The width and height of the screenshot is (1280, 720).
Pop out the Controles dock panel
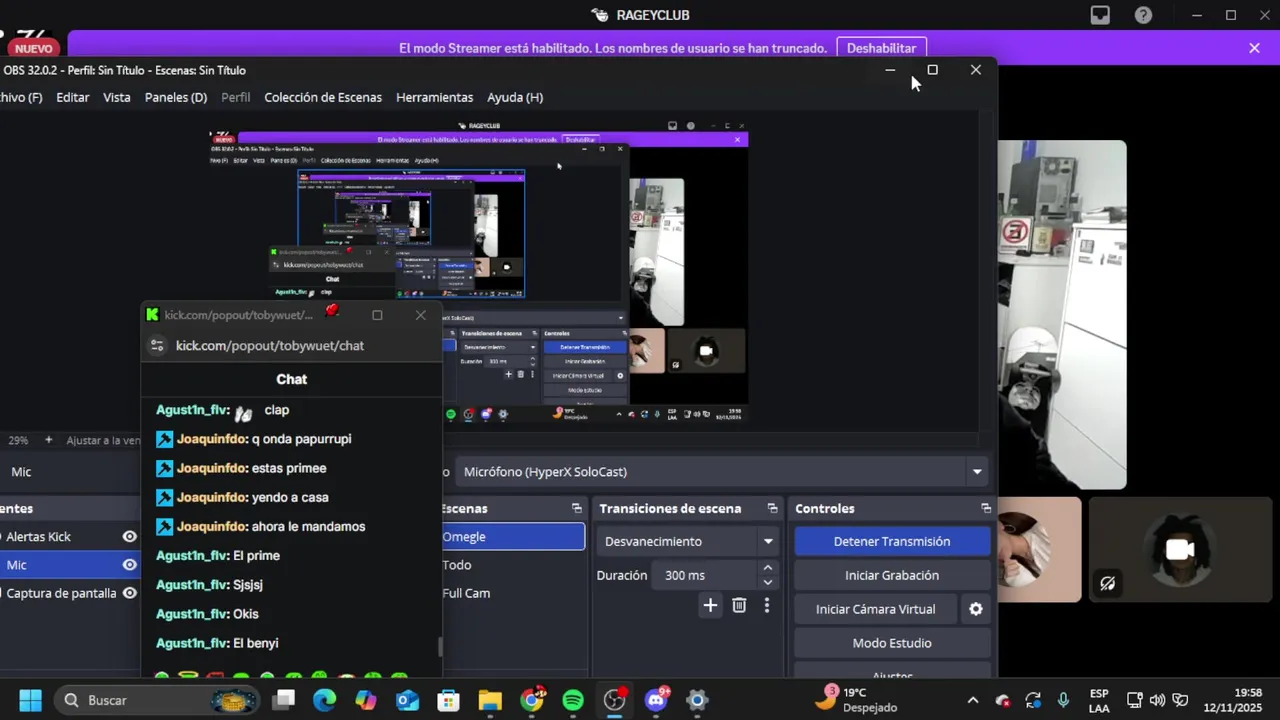click(986, 508)
